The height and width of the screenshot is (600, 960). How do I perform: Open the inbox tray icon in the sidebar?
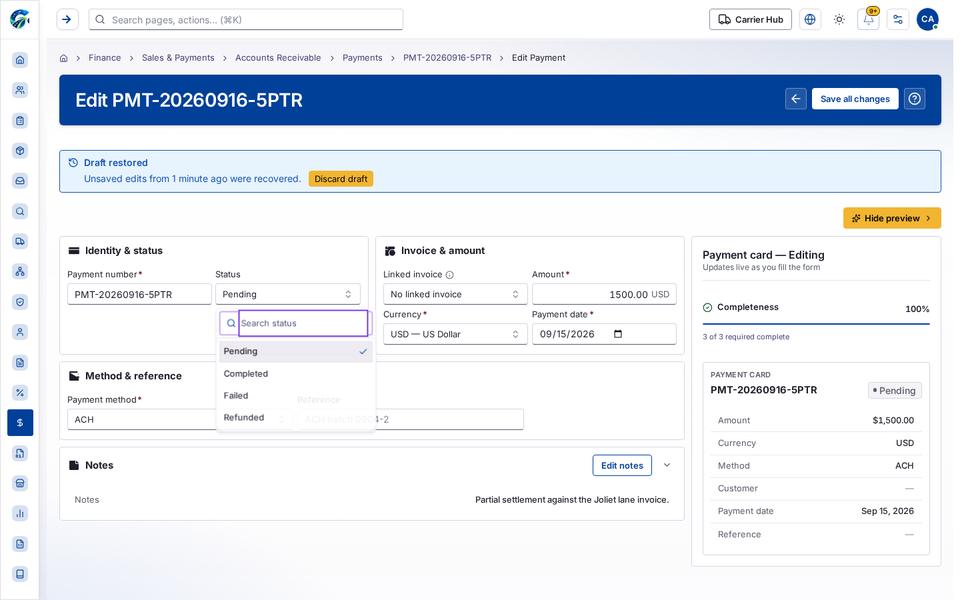coord(20,181)
